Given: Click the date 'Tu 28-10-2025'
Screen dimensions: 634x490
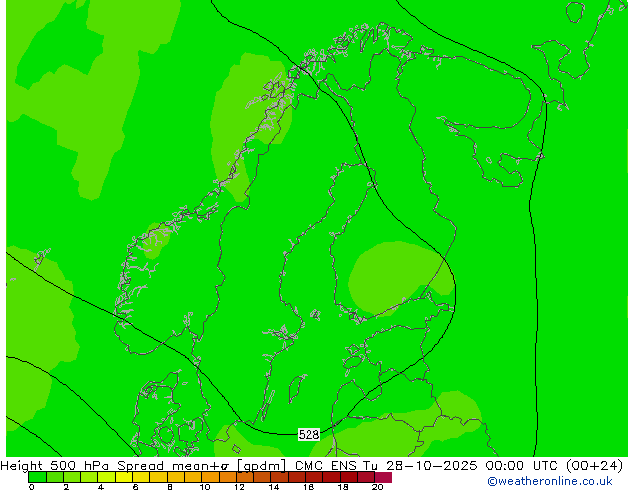Looking at the screenshot, I should pos(420,465).
